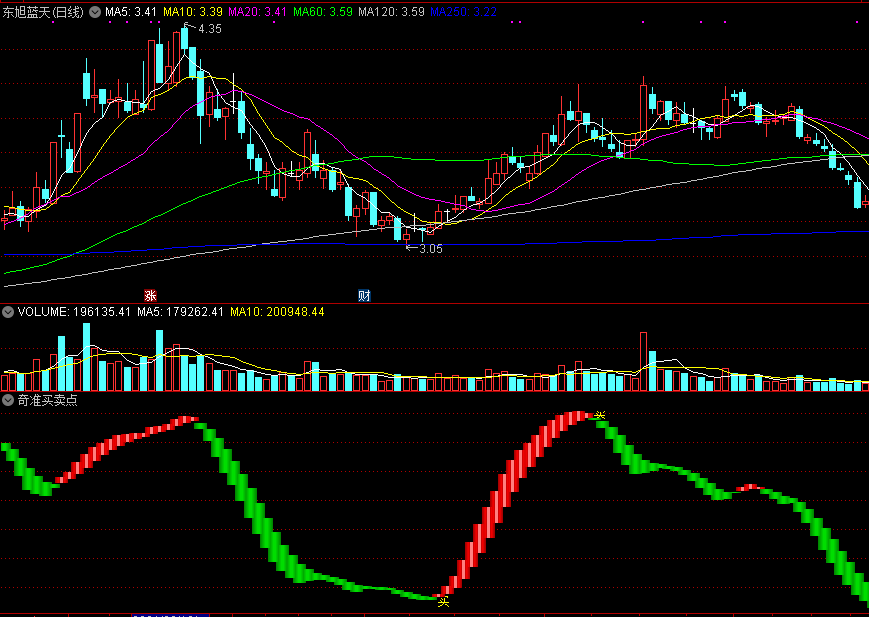Click the volume MA5: 179262.41 label
The width and height of the screenshot is (869, 617).
(x=180, y=312)
